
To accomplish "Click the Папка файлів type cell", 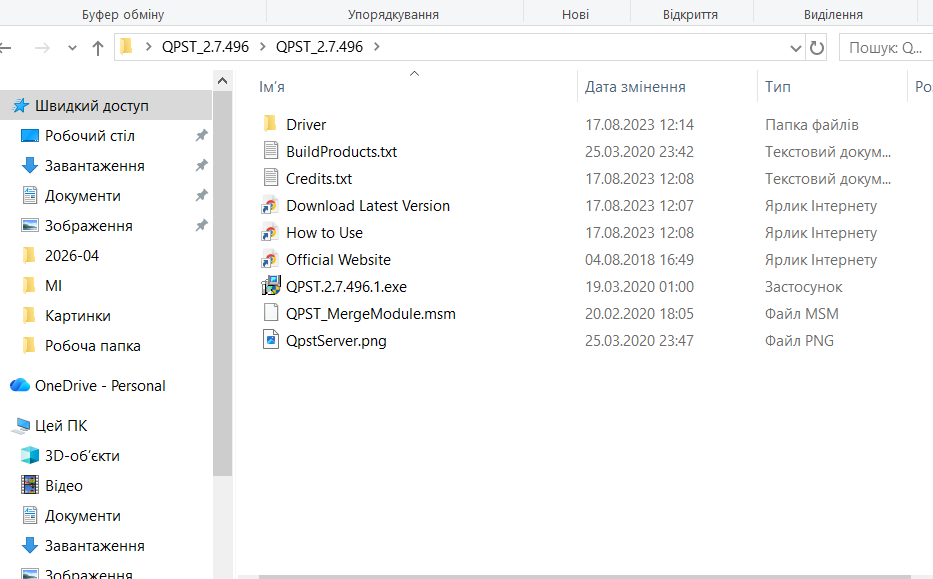I will point(812,125).
